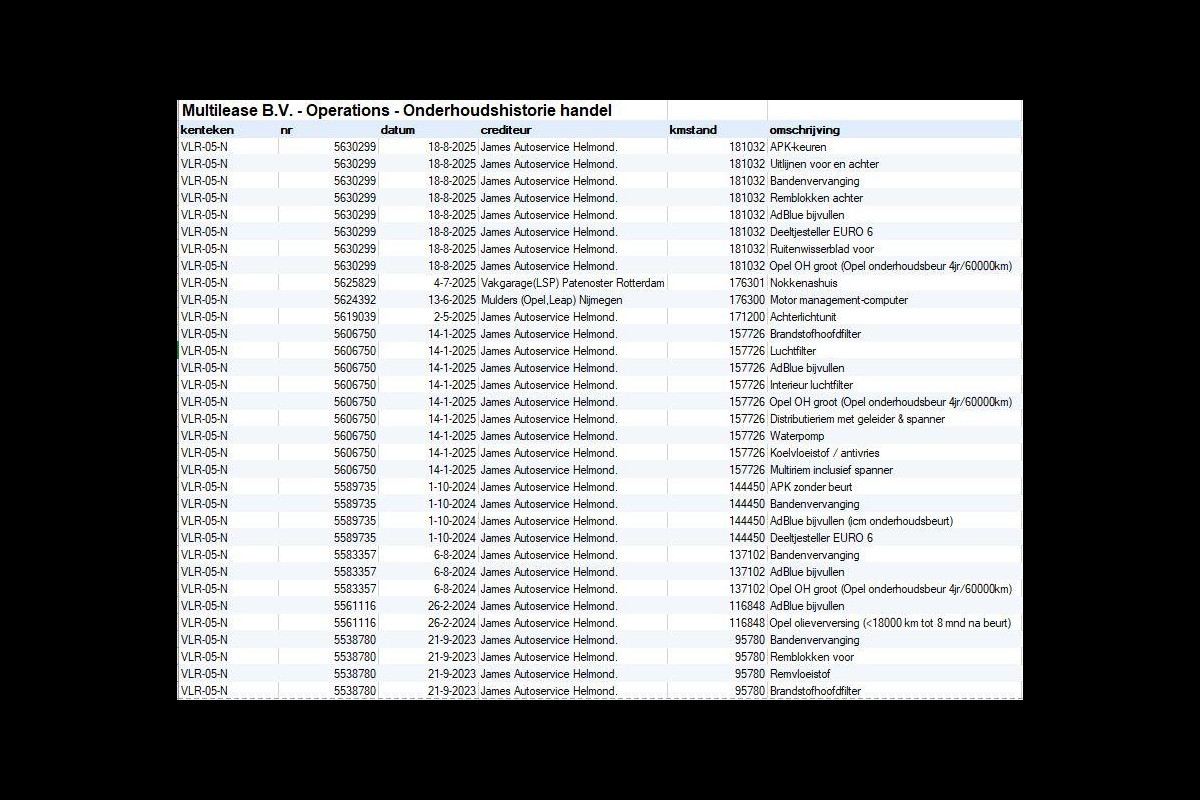Viewport: 1200px width, 800px height.
Task: Select the 'nr' column header
Action: coord(287,130)
